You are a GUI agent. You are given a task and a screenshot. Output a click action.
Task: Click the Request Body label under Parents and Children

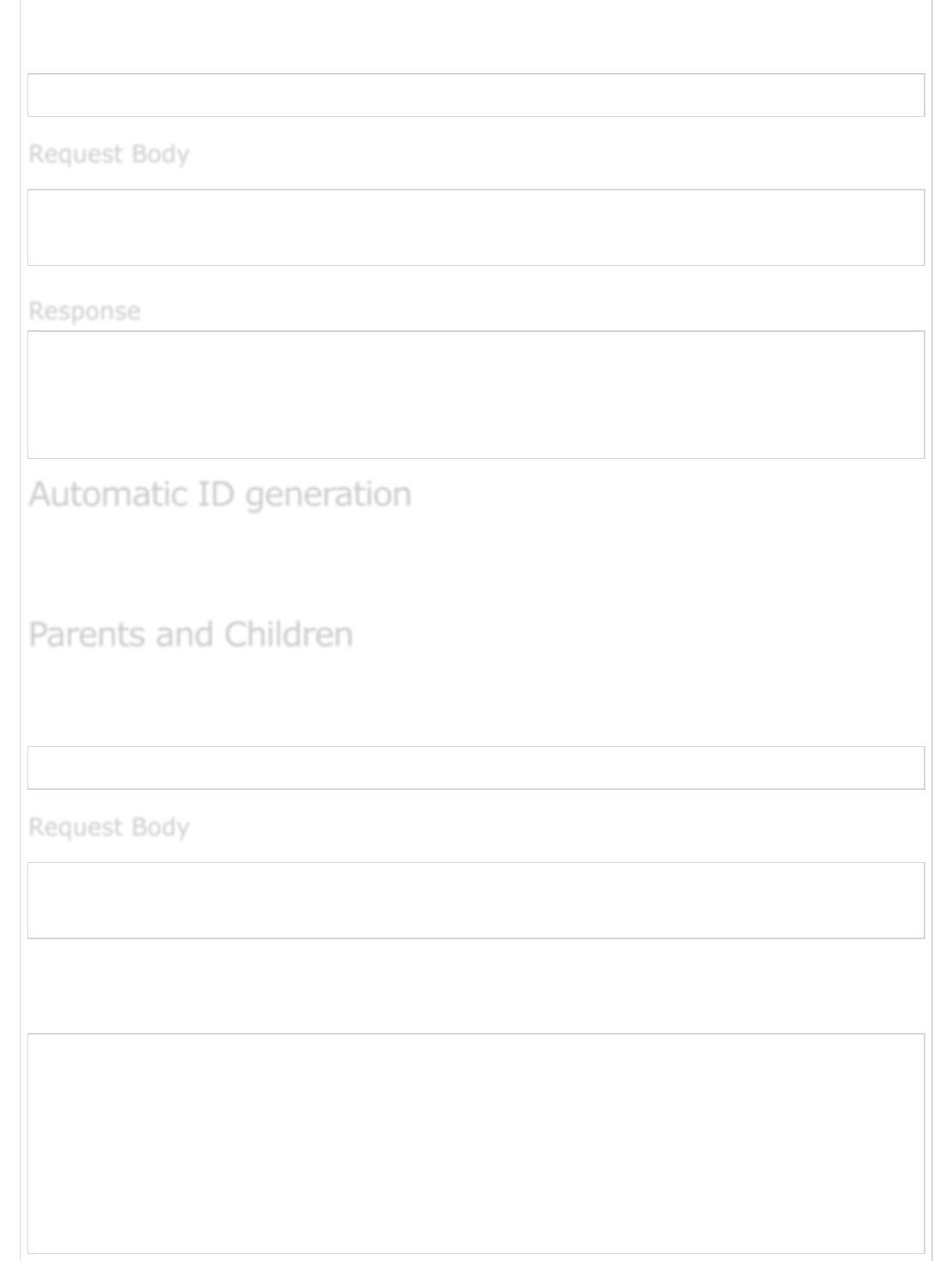(x=109, y=827)
